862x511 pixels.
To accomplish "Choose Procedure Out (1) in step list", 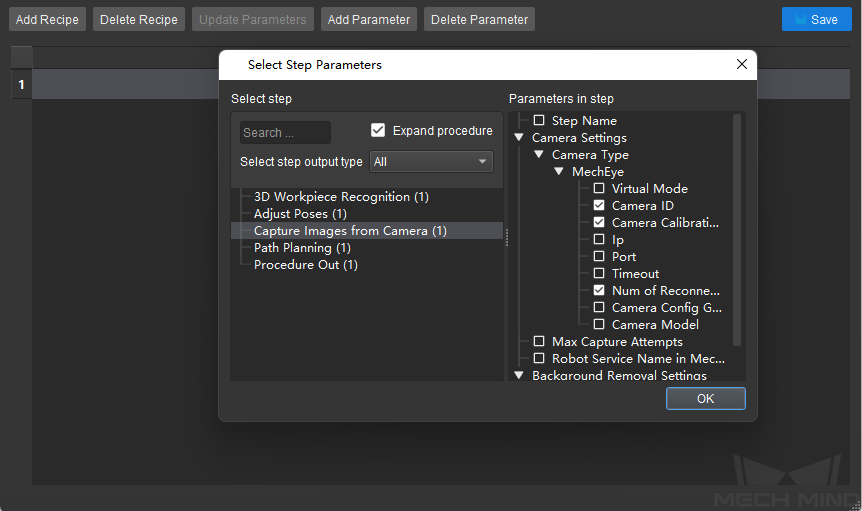I will tap(306, 265).
